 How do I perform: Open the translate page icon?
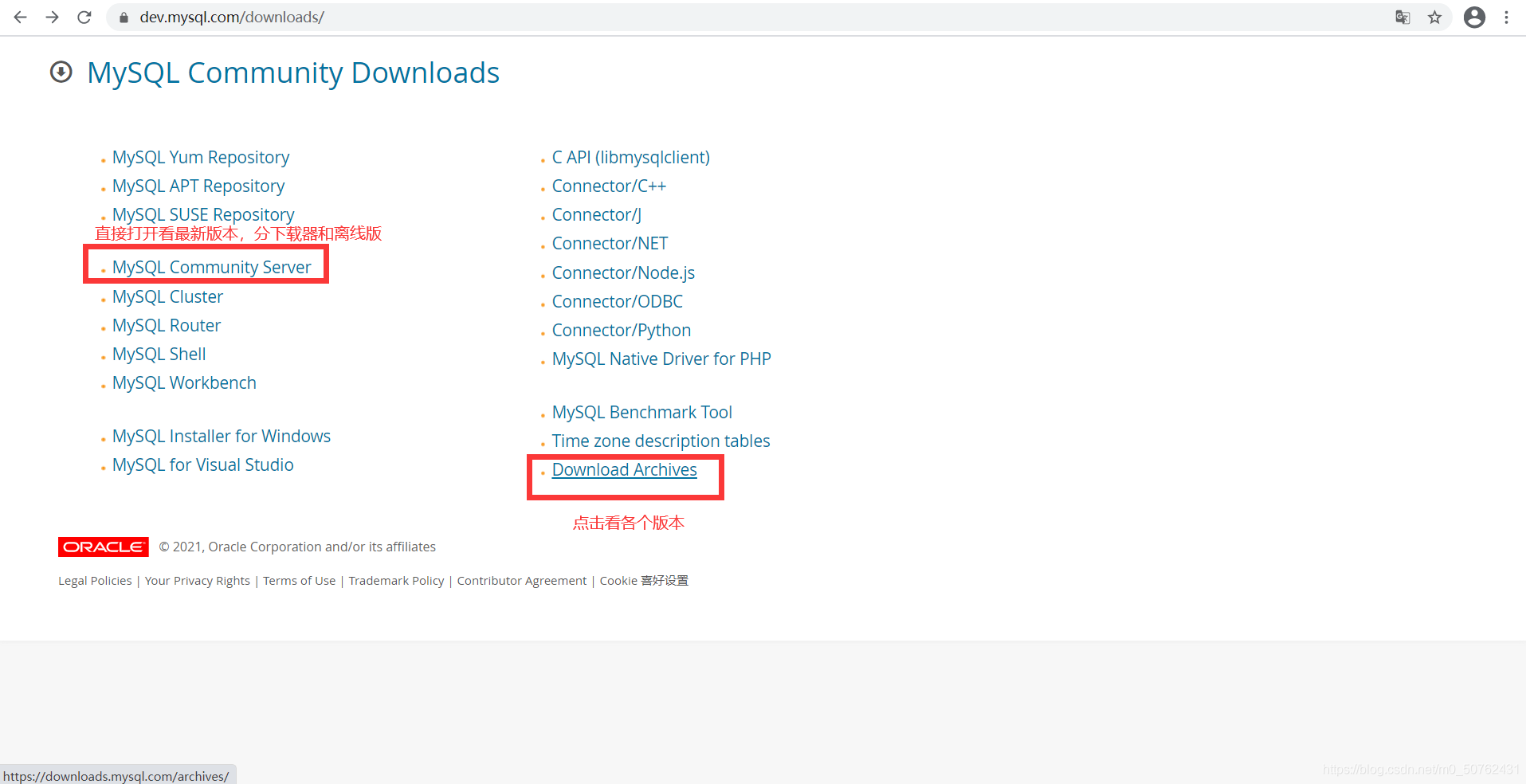1402,17
